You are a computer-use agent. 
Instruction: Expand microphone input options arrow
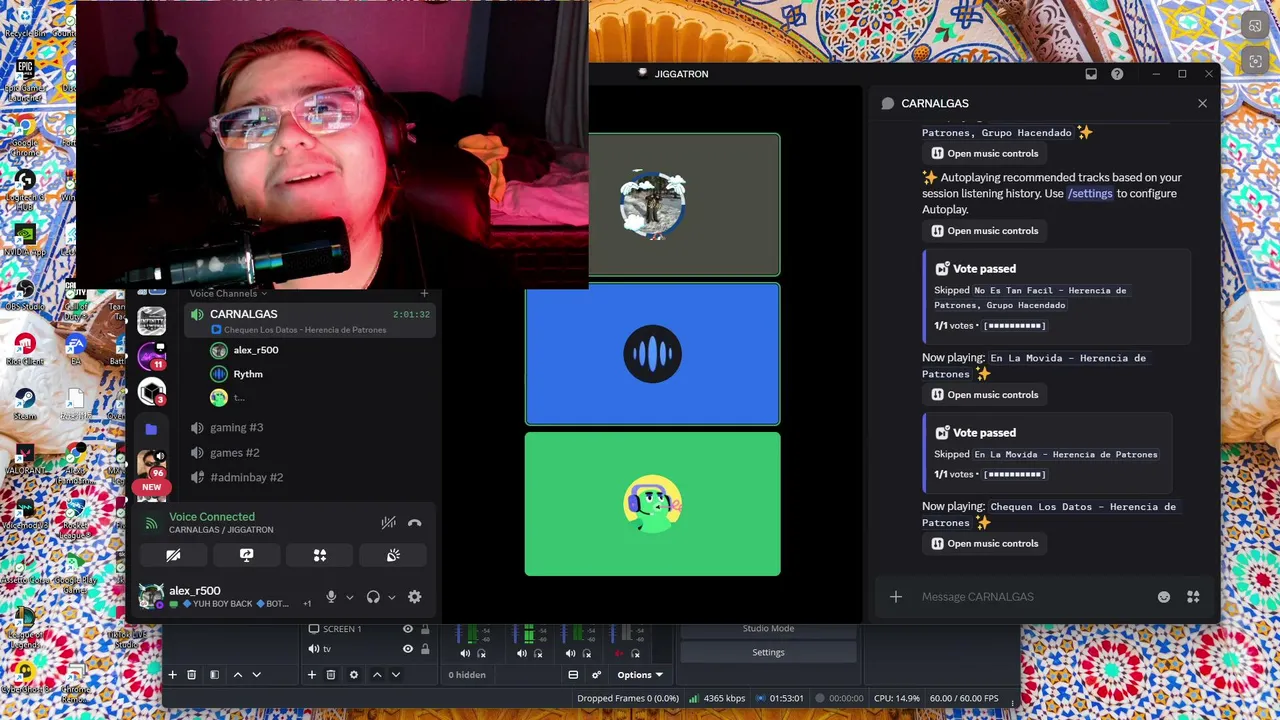click(349, 597)
